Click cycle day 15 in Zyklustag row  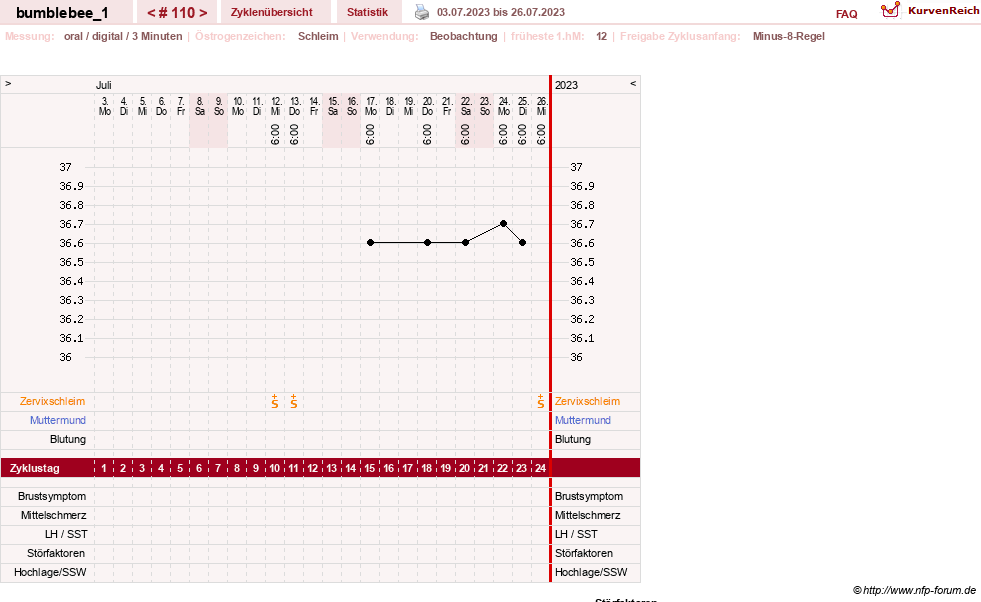point(370,468)
